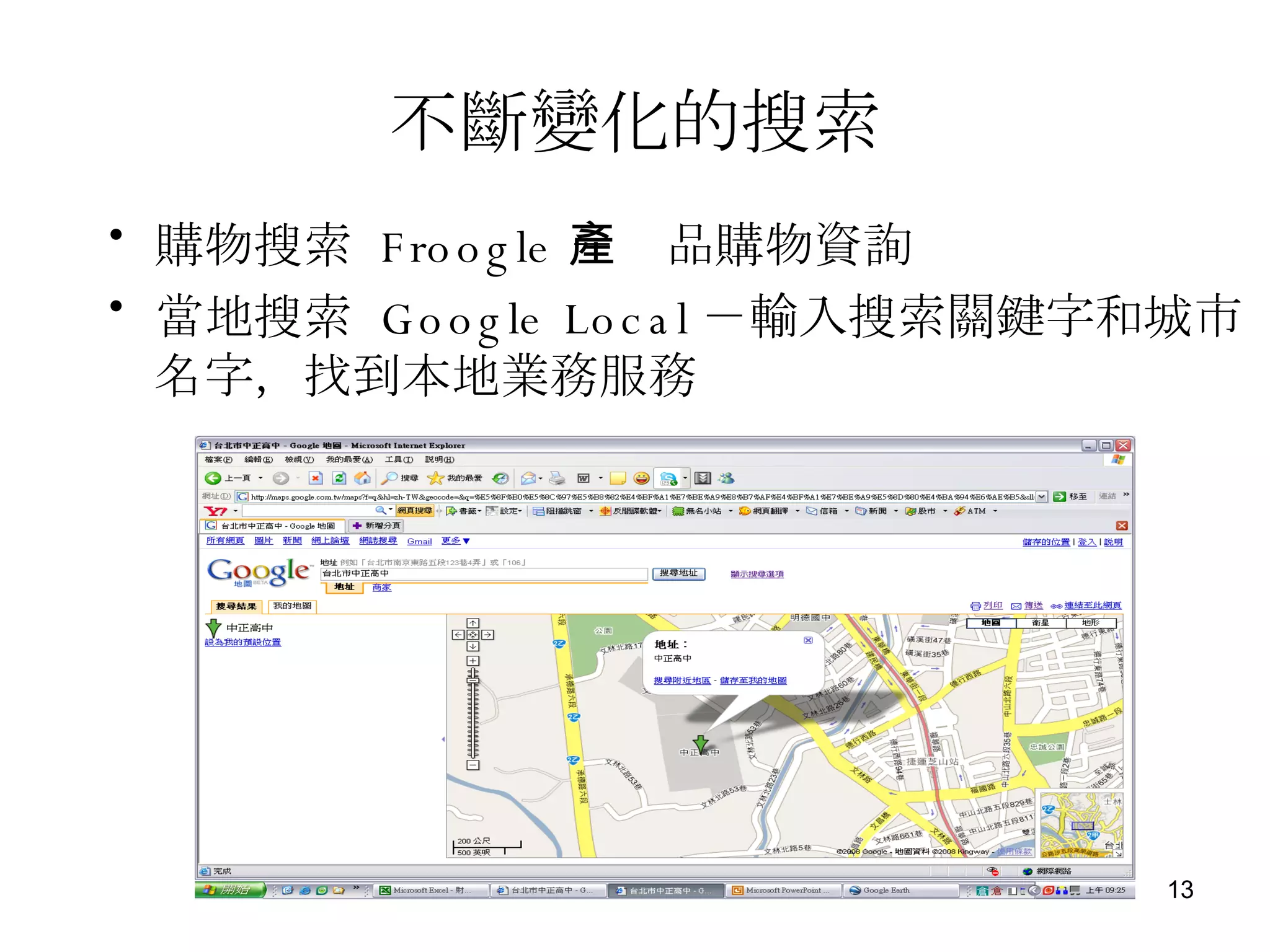Open the 反間諜軟體 dropdown
The height and width of the screenshot is (952, 1270).
631,511
